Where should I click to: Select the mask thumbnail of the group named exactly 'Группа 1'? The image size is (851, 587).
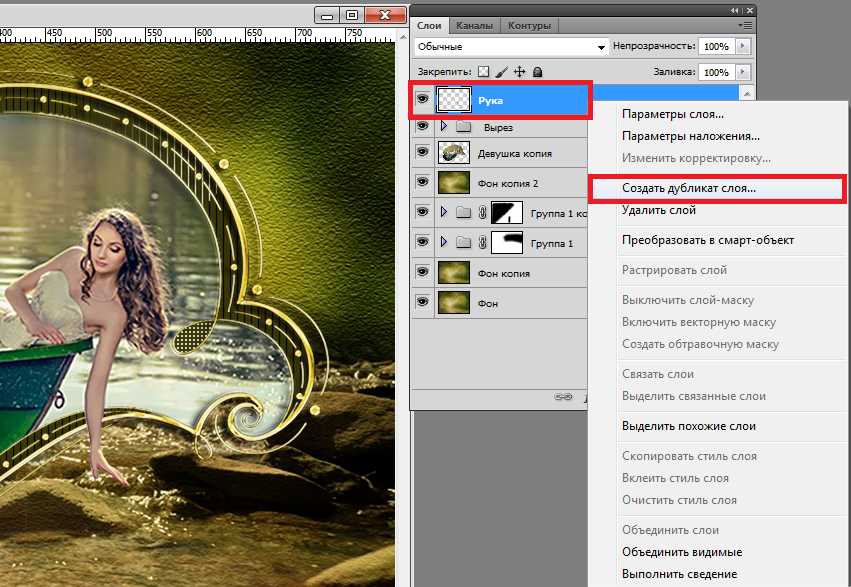tap(507, 243)
